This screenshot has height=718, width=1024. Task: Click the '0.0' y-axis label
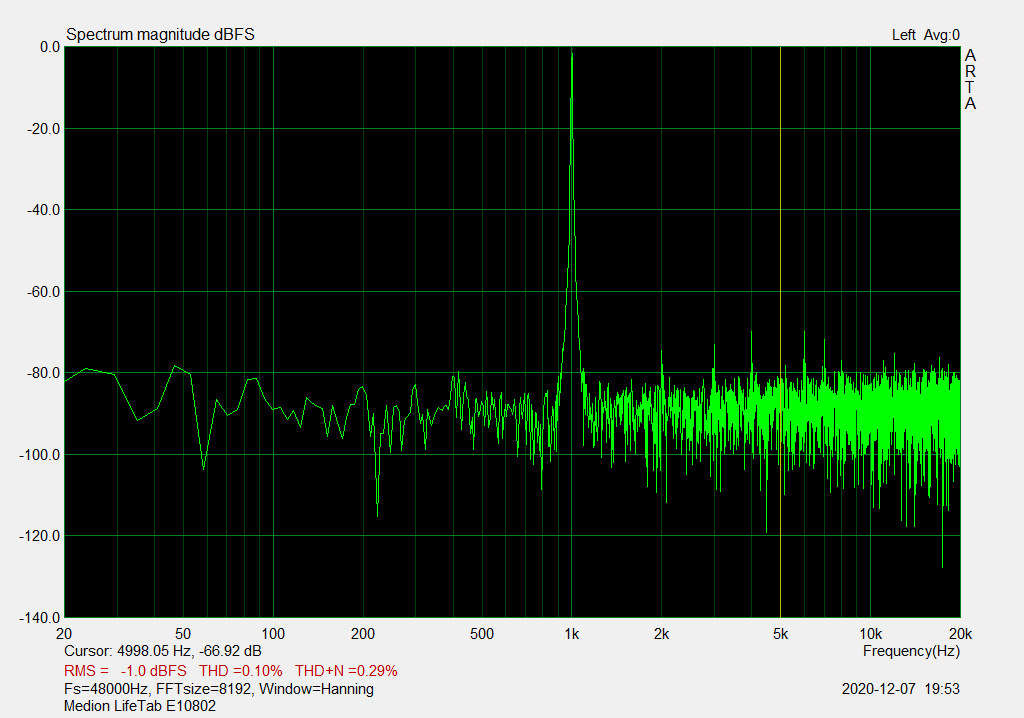[50, 47]
